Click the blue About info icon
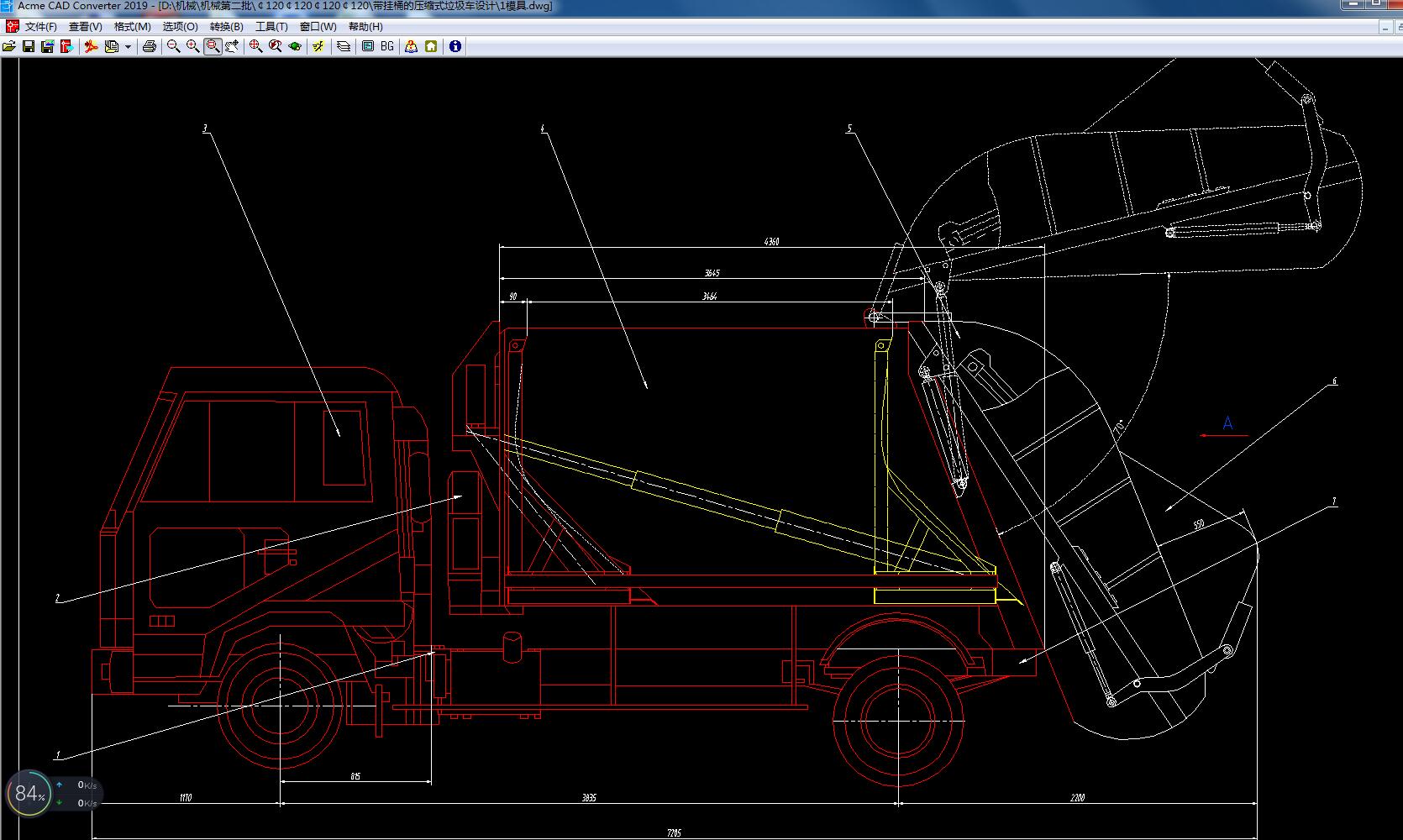This screenshot has height=840, width=1403. point(455,46)
